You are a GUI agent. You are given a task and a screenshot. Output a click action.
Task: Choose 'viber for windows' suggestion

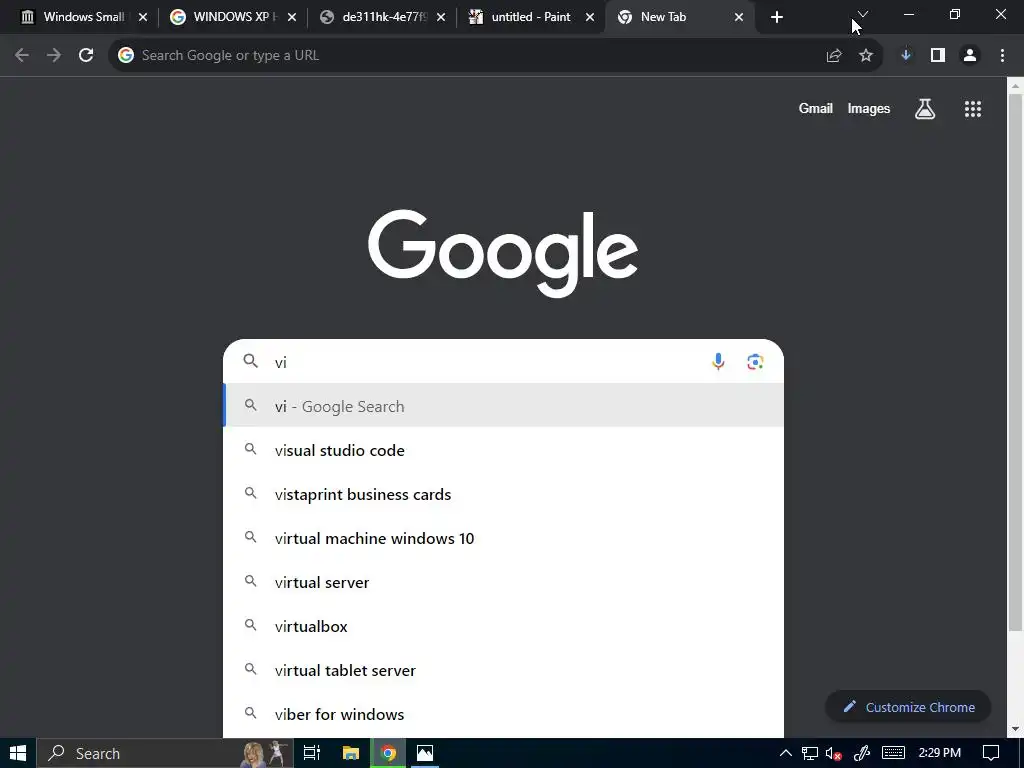pyautogui.click(x=504, y=714)
